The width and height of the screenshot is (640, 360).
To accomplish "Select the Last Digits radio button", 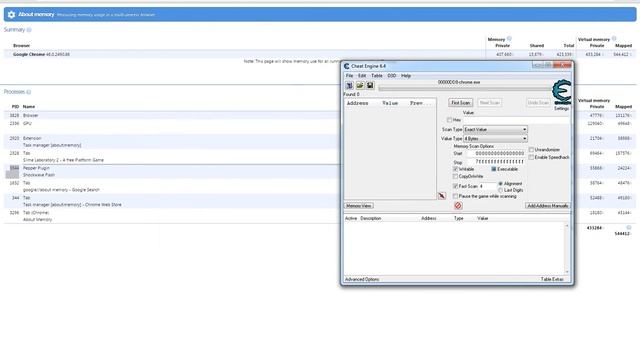I will pyautogui.click(x=500, y=190).
